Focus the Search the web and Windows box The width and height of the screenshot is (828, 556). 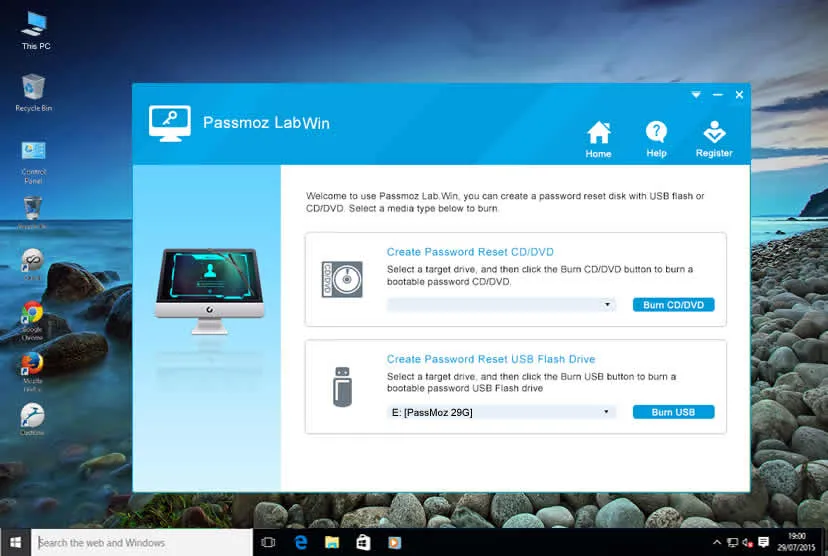(142, 542)
